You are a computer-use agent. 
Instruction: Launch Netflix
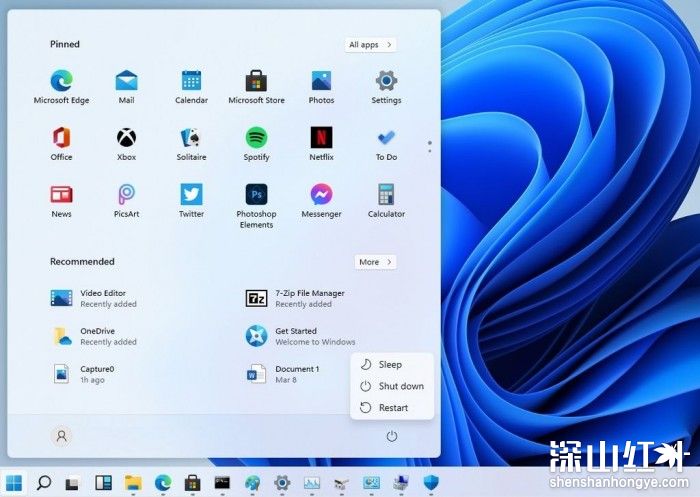point(321,144)
